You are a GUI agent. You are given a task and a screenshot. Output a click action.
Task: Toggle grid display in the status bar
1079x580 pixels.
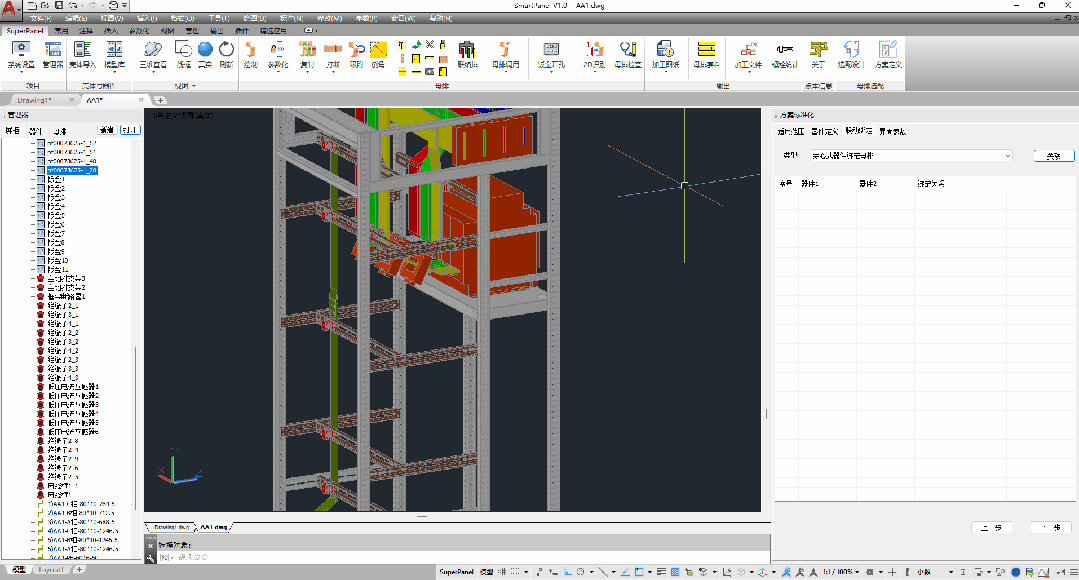tap(502, 572)
